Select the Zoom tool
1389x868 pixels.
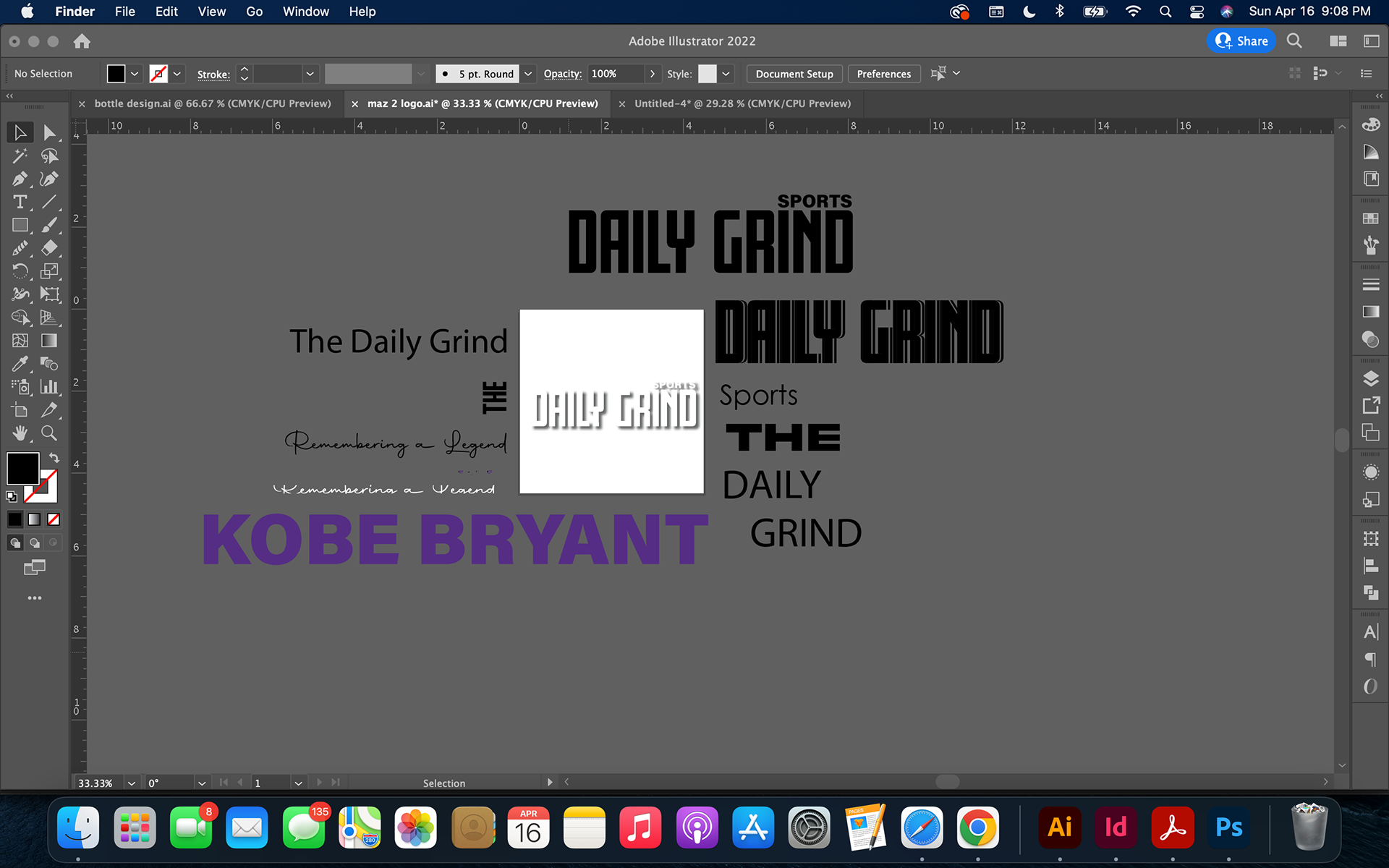tap(49, 433)
